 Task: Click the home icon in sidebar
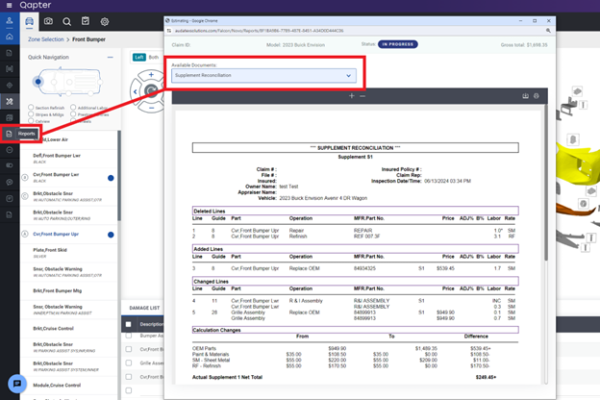(10, 37)
